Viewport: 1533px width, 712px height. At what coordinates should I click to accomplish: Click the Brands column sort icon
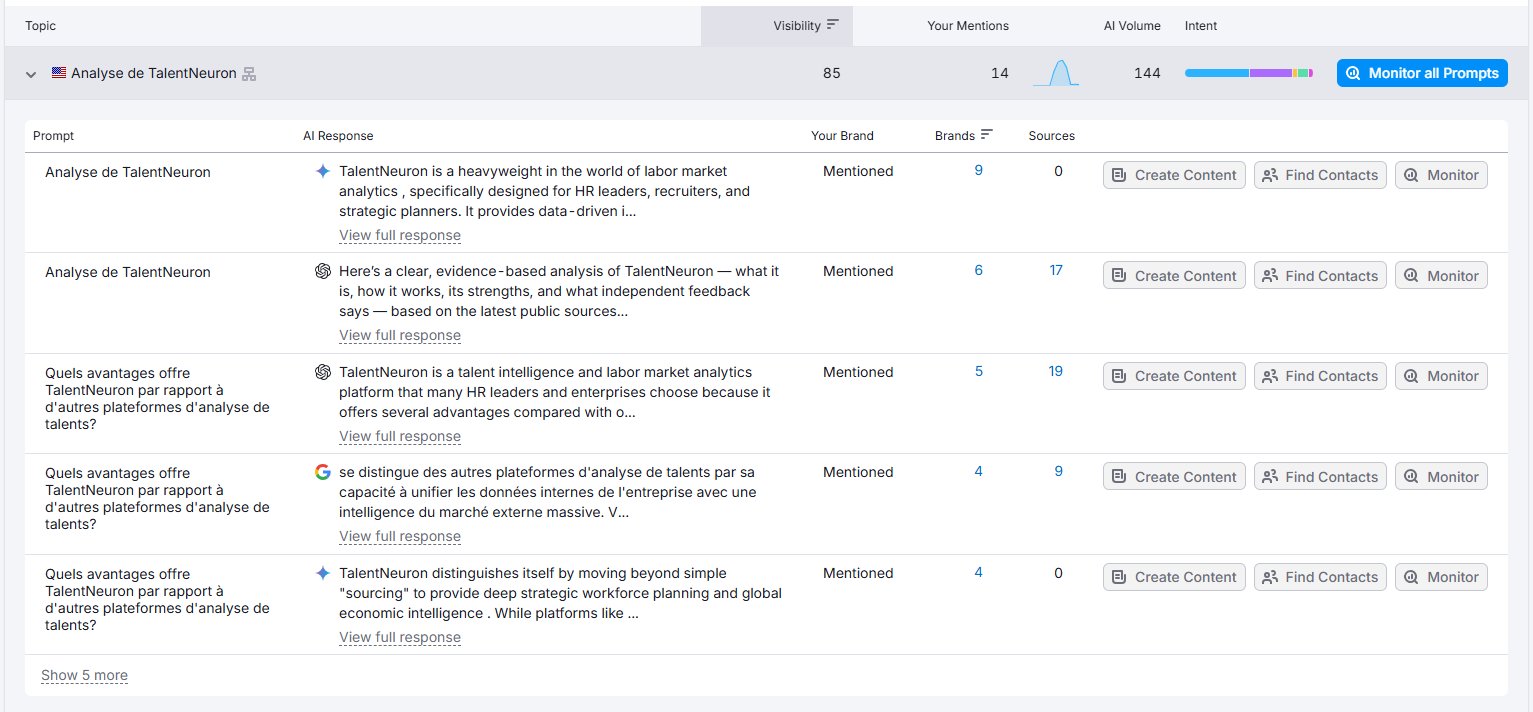pos(987,135)
